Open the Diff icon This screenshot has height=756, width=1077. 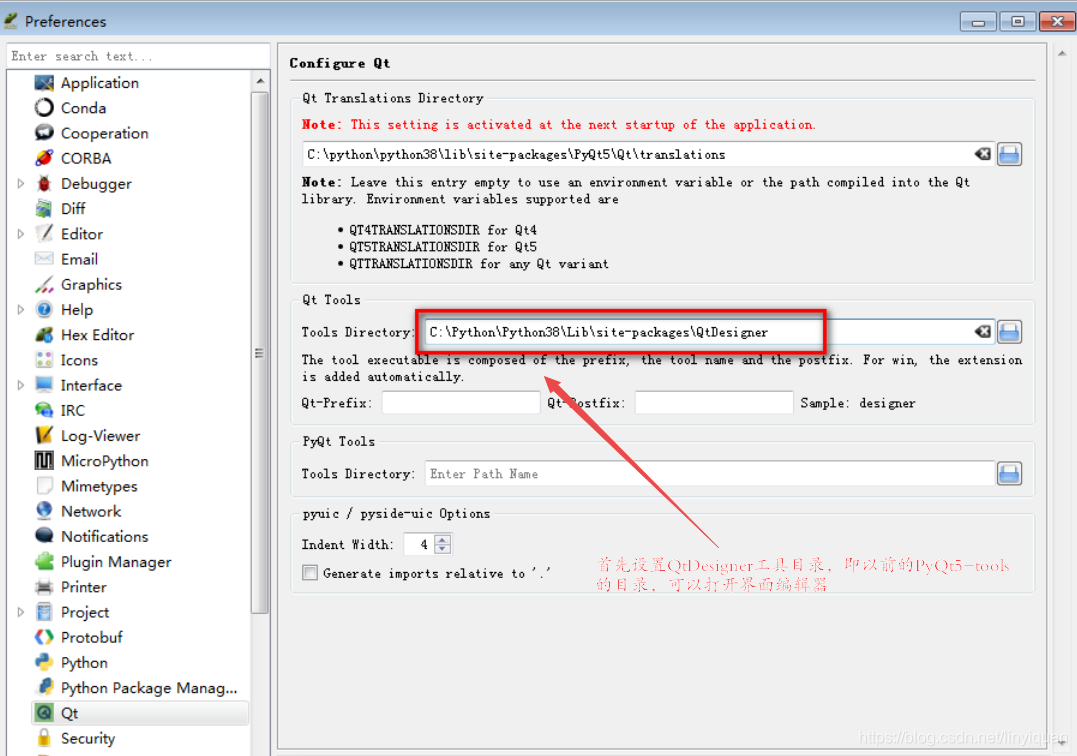(44, 209)
